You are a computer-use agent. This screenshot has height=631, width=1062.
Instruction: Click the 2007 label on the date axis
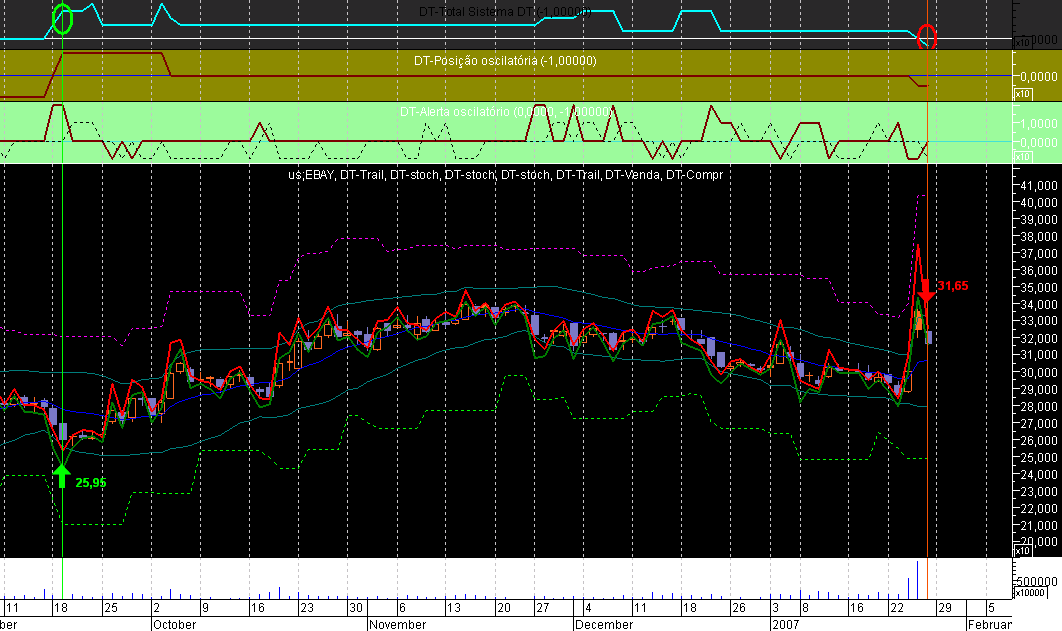(784, 624)
